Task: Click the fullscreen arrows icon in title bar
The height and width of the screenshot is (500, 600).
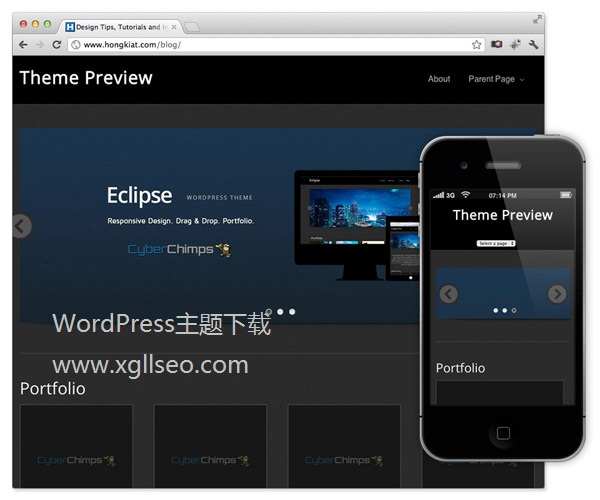Action: coord(537,19)
